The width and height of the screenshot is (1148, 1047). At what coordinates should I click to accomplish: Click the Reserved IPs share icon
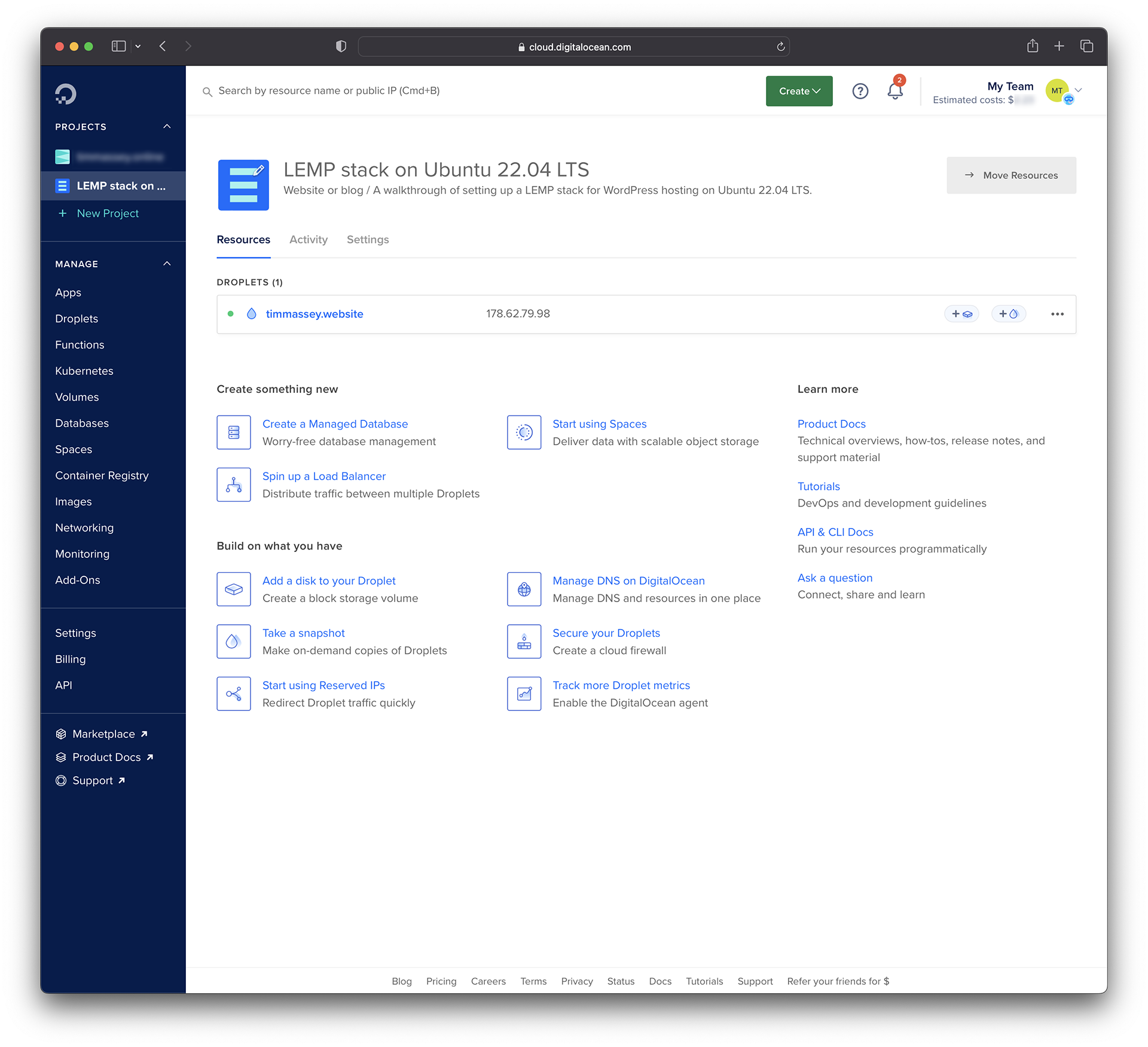[x=234, y=694]
